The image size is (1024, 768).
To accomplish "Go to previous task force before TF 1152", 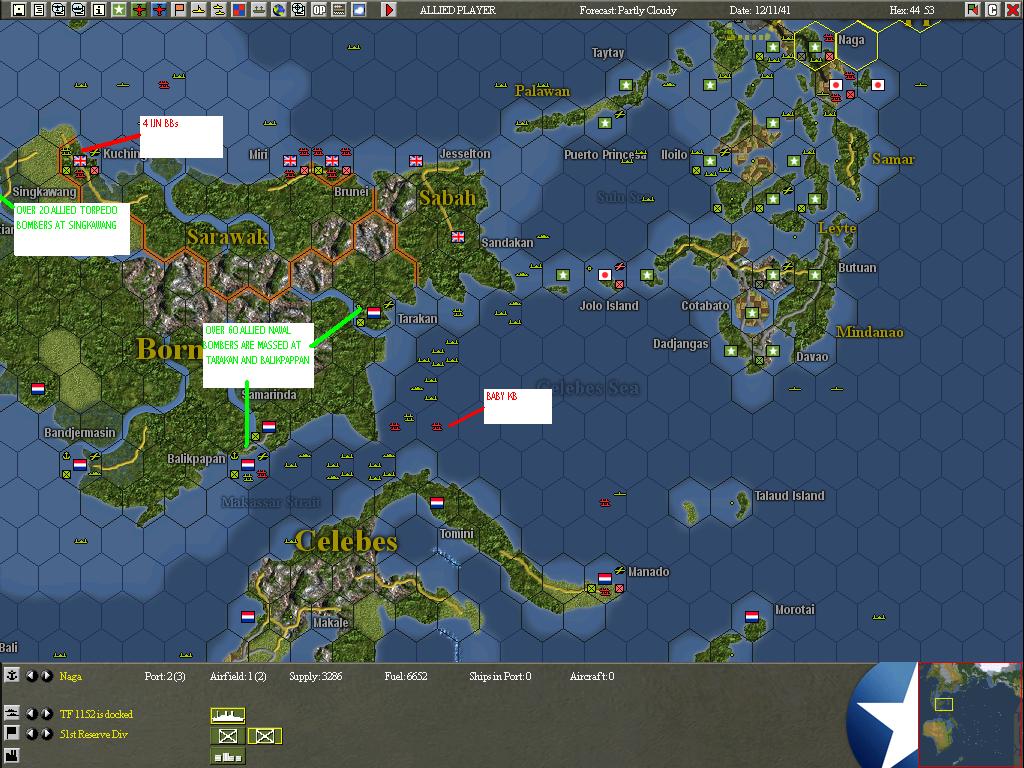I will click(31, 714).
